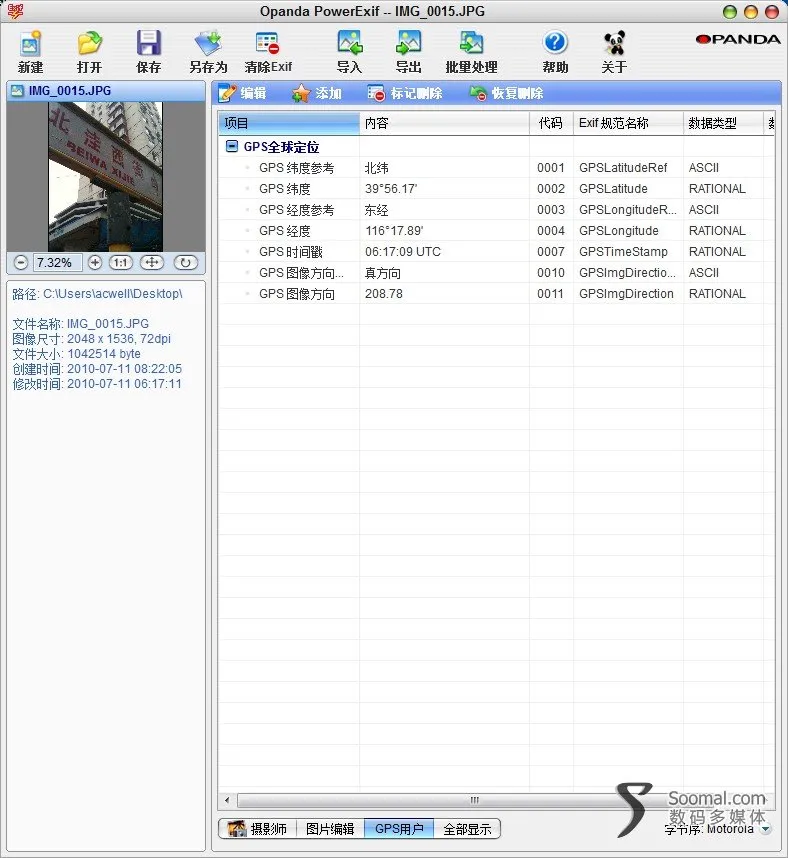This screenshot has width=788, height=858.
Task: Collapse the GPS全球定位 tree group
Action: point(232,146)
